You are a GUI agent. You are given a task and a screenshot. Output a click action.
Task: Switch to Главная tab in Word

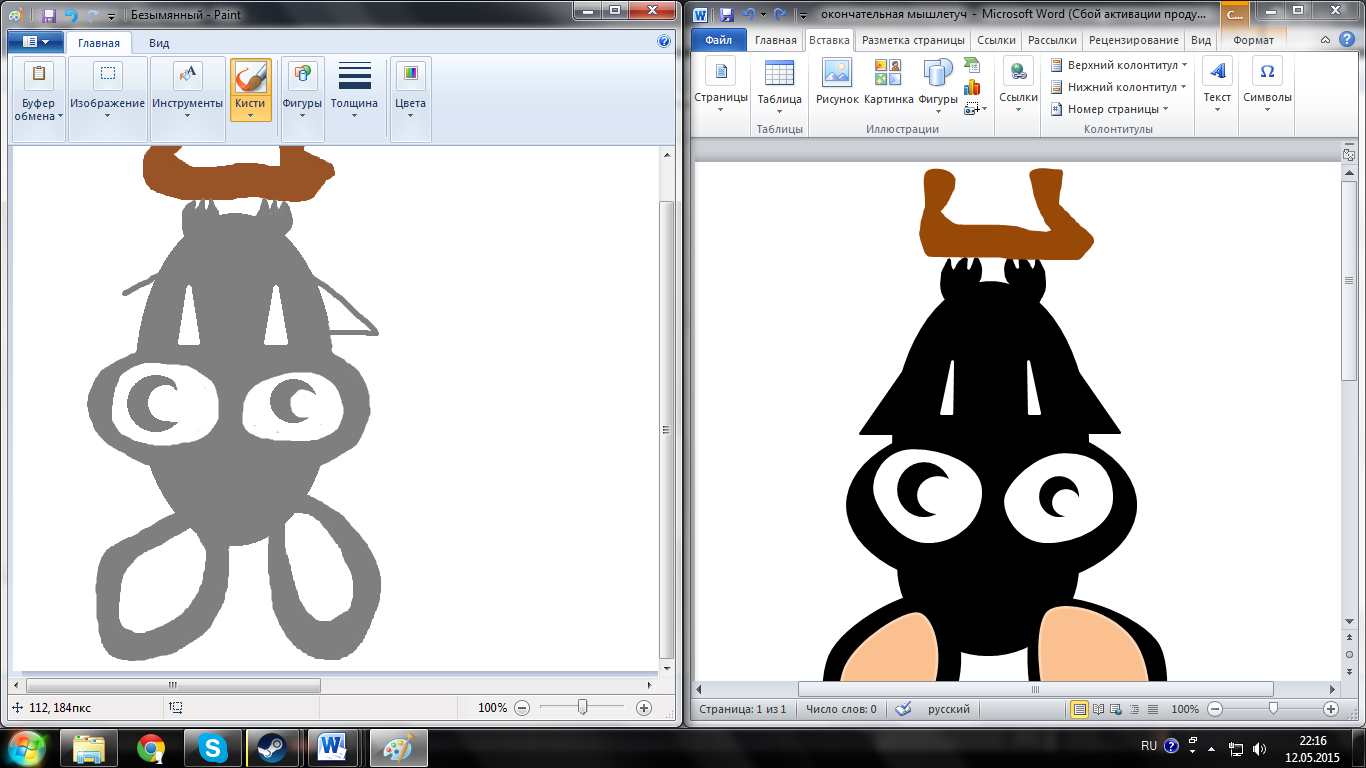click(776, 40)
